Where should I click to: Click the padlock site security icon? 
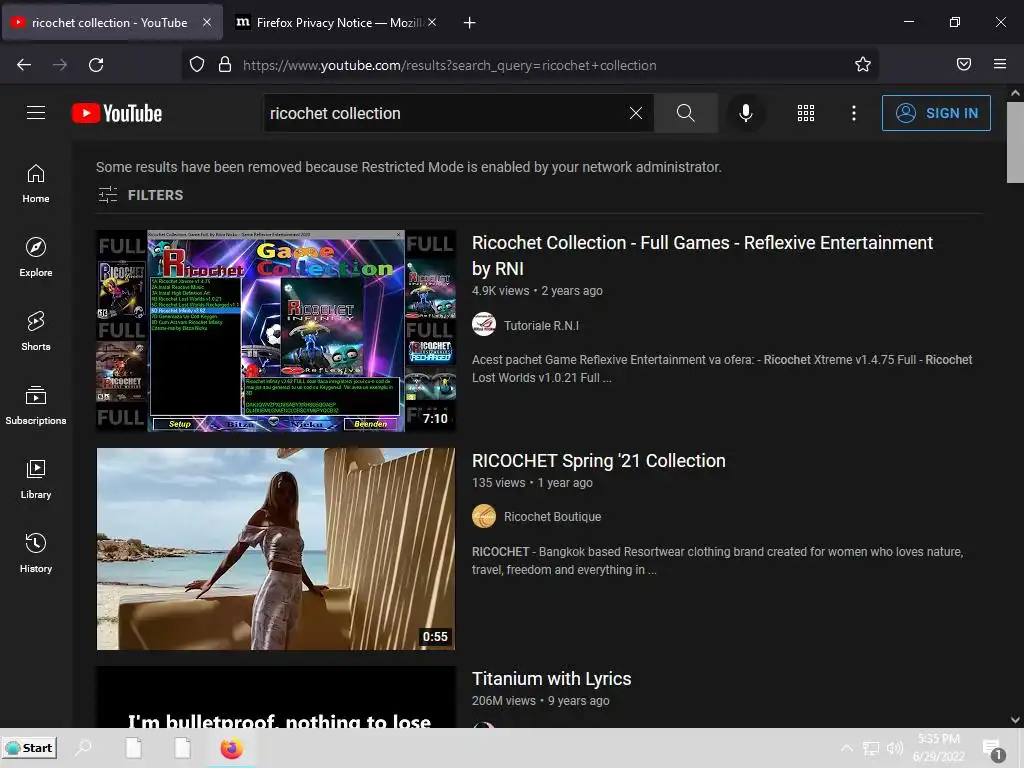pyautogui.click(x=225, y=65)
